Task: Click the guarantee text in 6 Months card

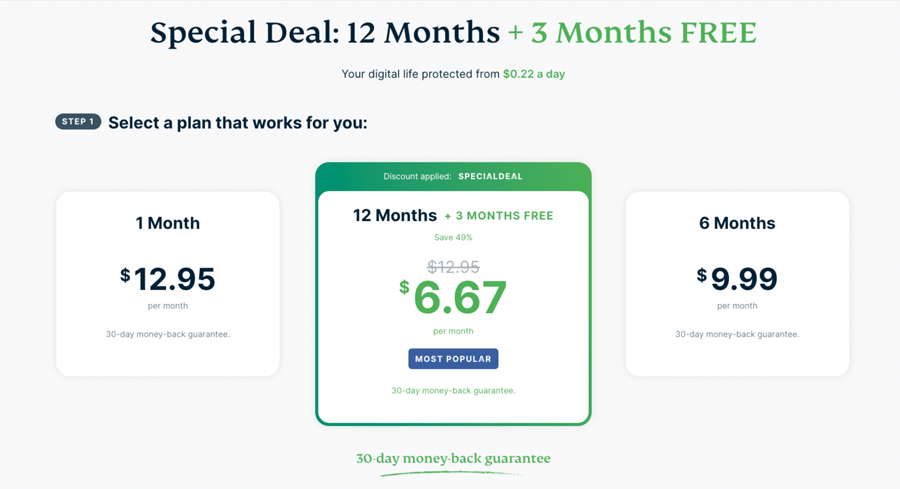Action: pyautogui.click(x=737, y=334)
